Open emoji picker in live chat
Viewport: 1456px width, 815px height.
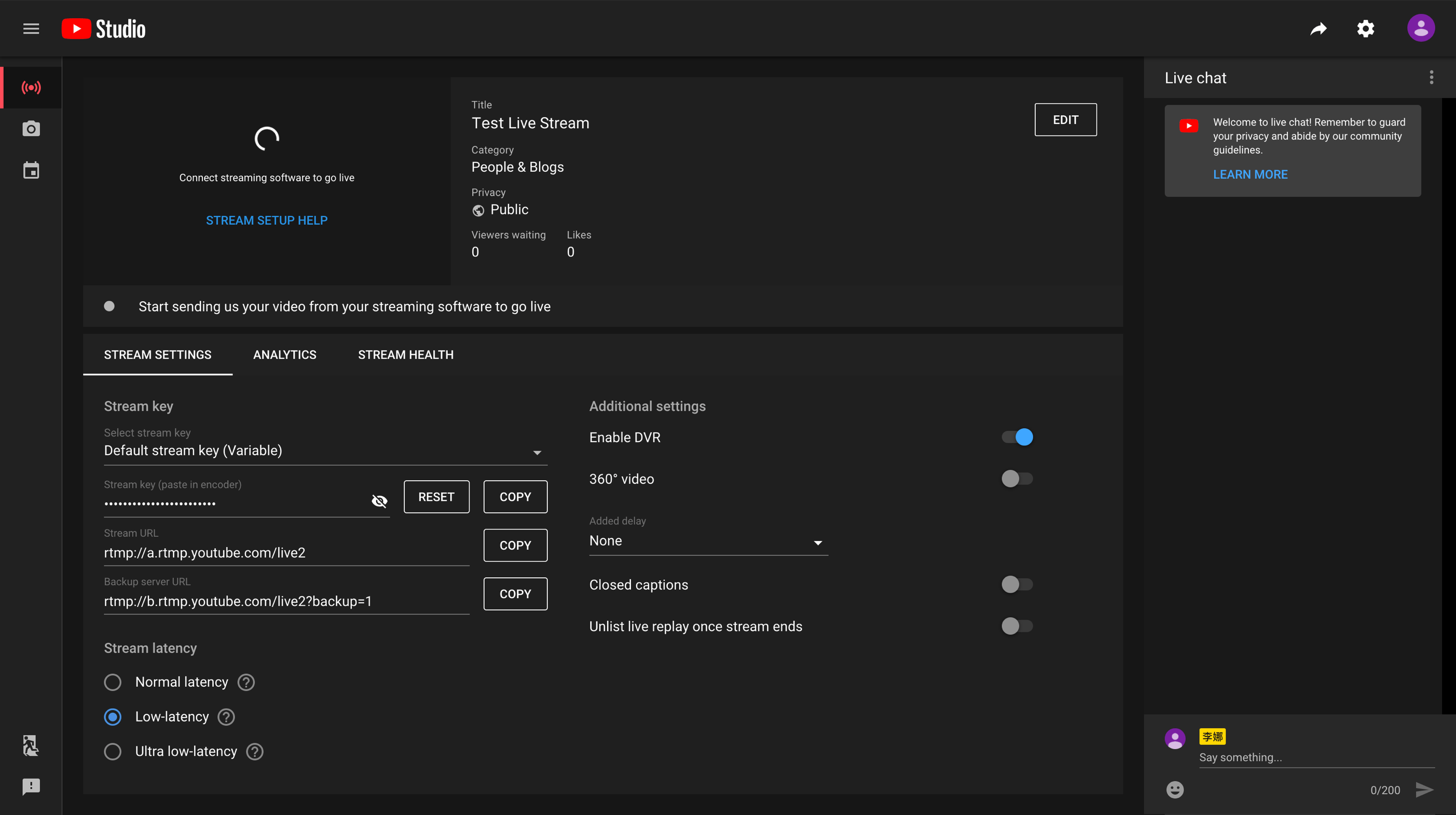tap(1175, 790)
